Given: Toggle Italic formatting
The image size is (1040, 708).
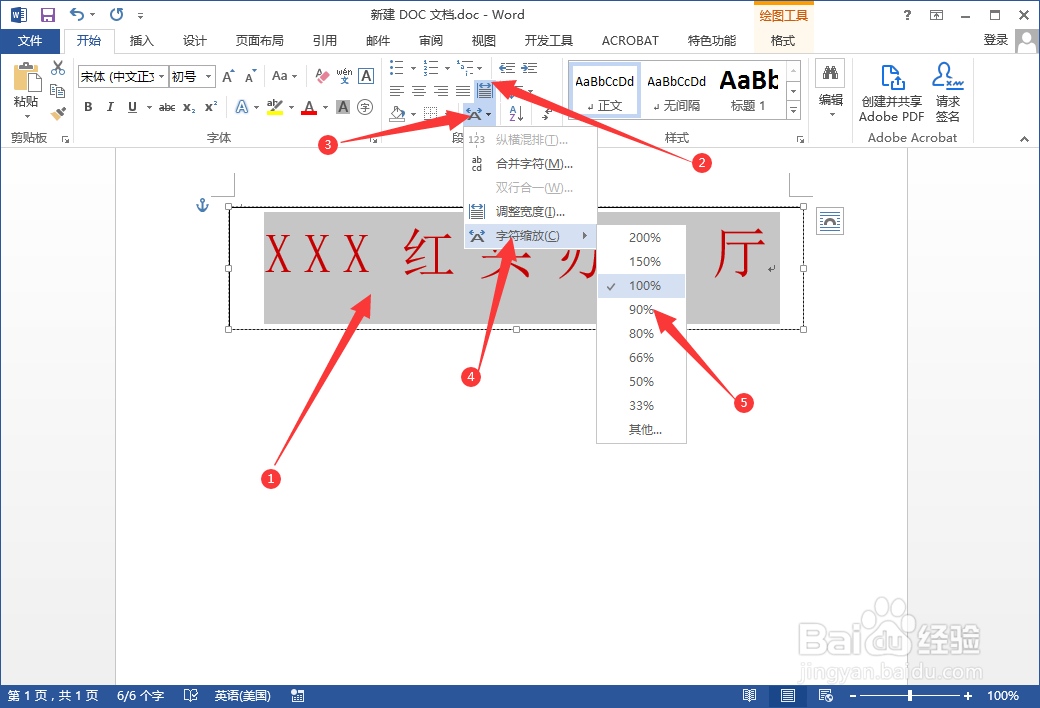Looking at the screenshot, I should [x=110, y=106].
